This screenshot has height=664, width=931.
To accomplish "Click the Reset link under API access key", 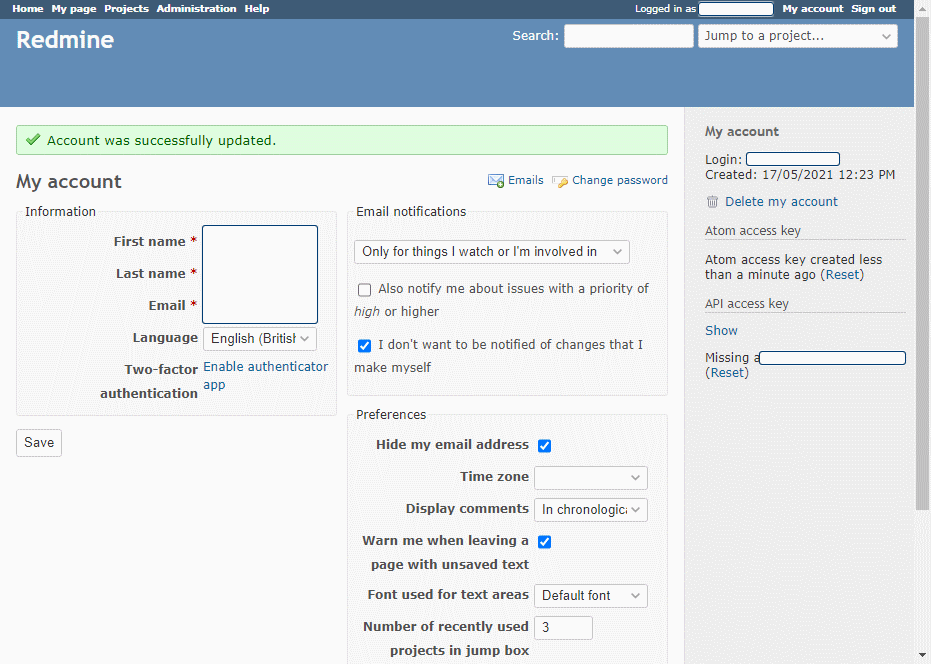I will point(727,373).
